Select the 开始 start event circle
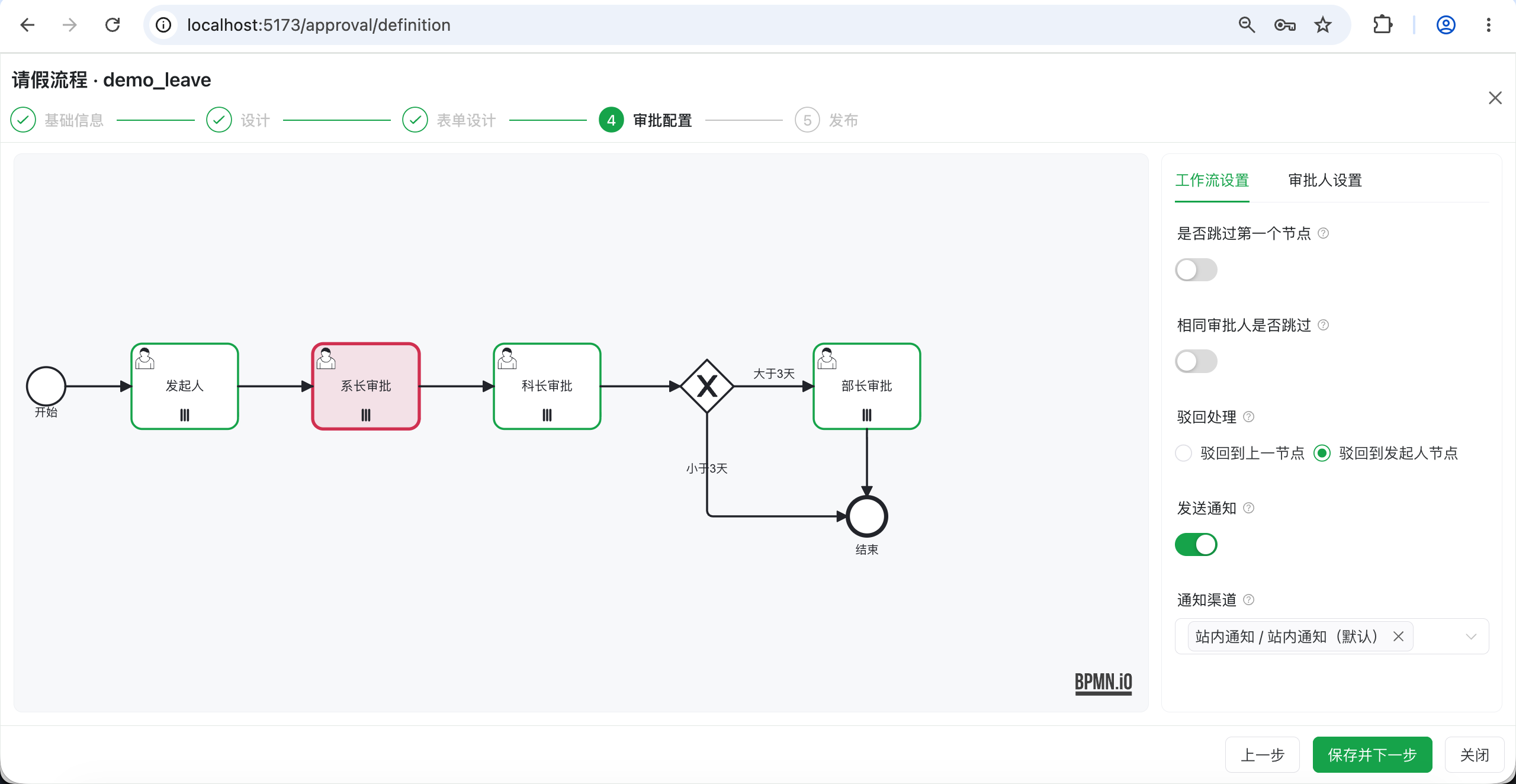Viewport: 1516px width, 784px height. point(46,386)
